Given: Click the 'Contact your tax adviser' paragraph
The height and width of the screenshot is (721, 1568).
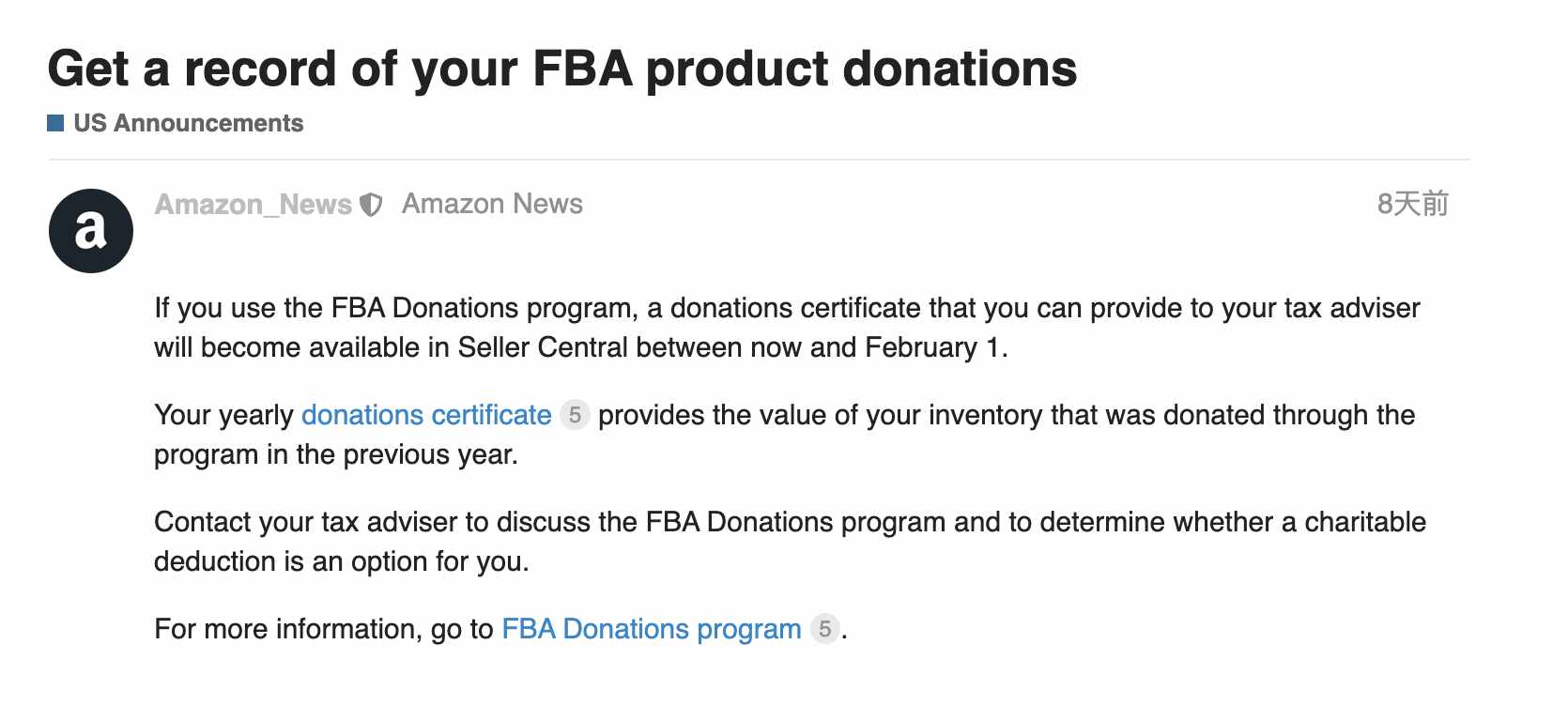Looking at the screenshot, I should (x=790, y=542).
